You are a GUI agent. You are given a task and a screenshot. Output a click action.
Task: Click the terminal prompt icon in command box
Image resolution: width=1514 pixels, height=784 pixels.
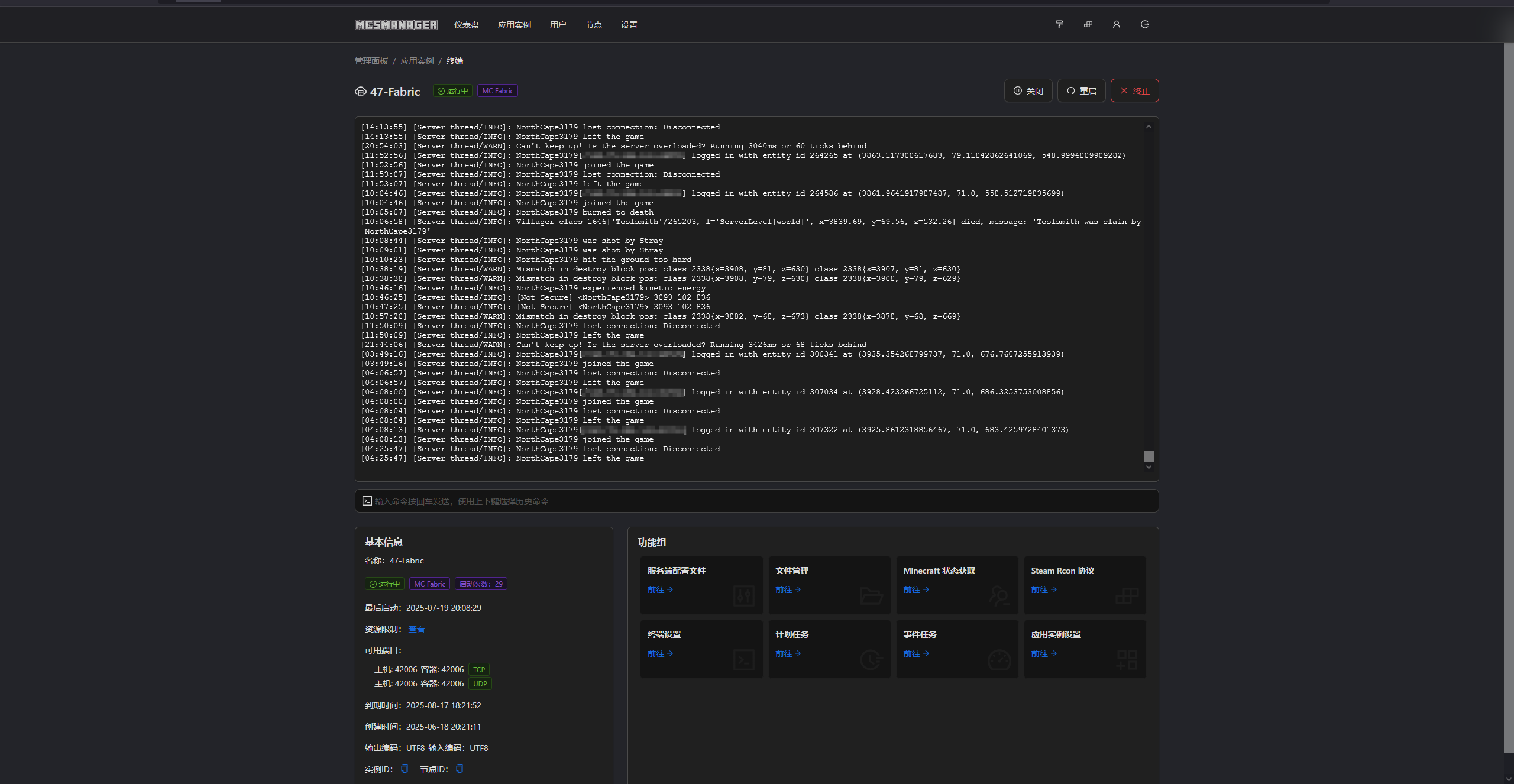367,501
